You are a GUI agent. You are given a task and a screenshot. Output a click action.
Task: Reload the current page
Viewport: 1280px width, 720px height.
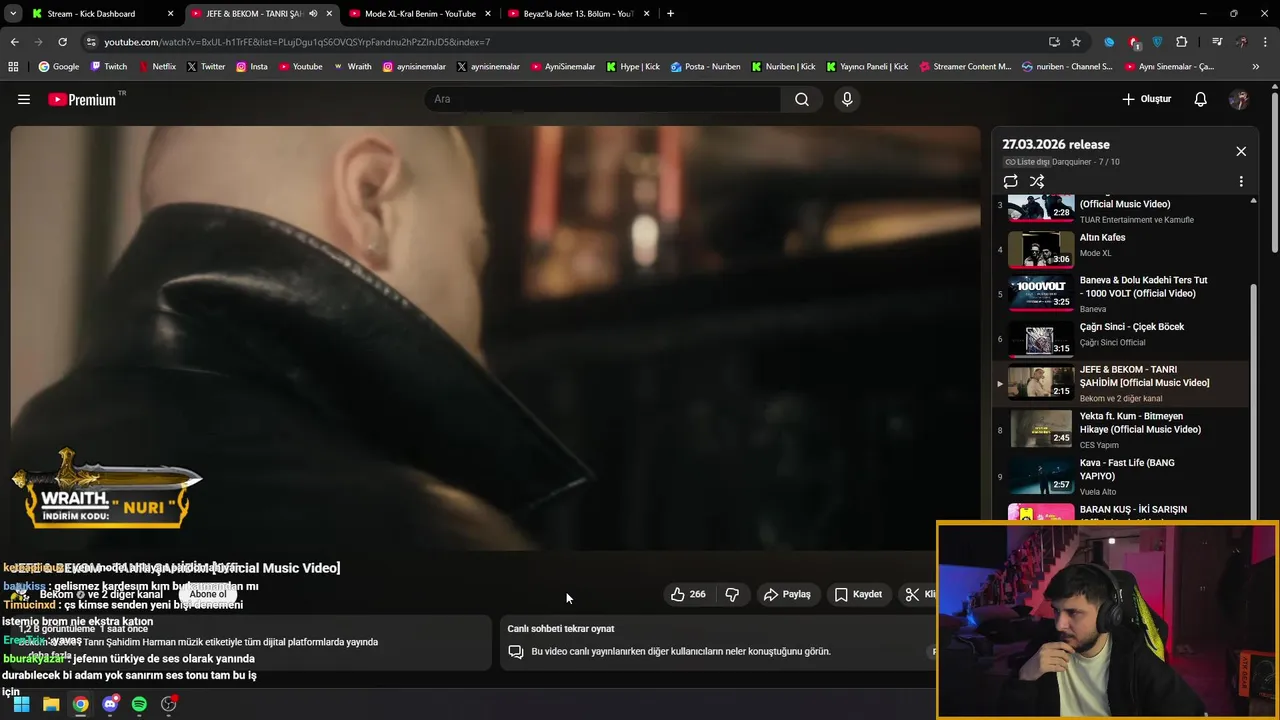tap(62, 42)
